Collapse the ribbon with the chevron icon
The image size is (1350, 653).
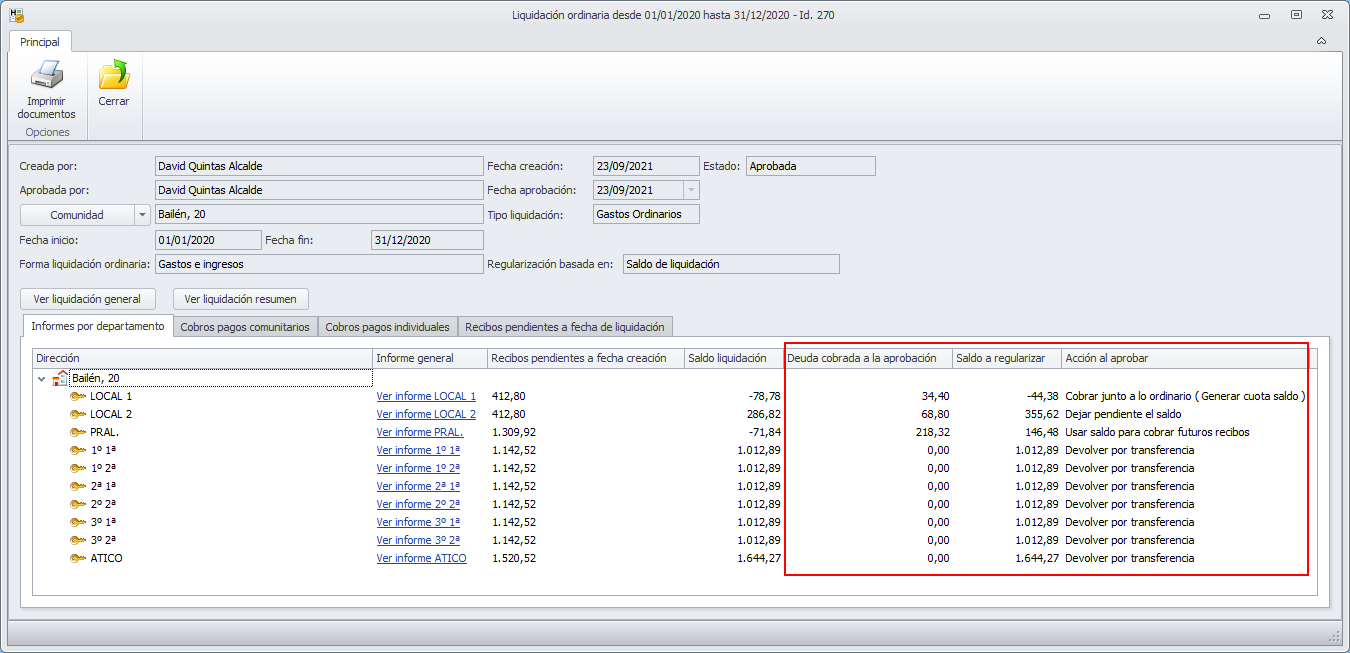1321,41
